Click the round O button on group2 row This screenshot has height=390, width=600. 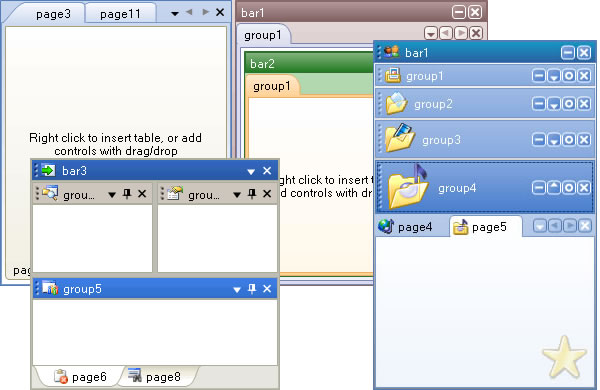[569, 104]
